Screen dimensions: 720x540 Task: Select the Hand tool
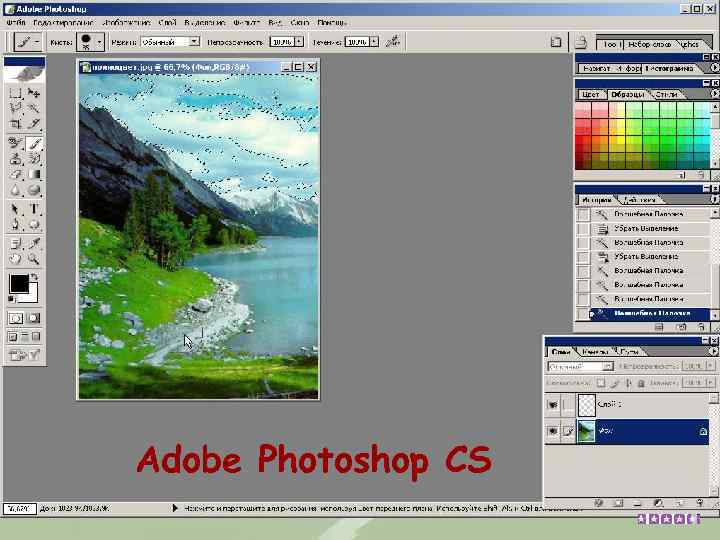15,259
